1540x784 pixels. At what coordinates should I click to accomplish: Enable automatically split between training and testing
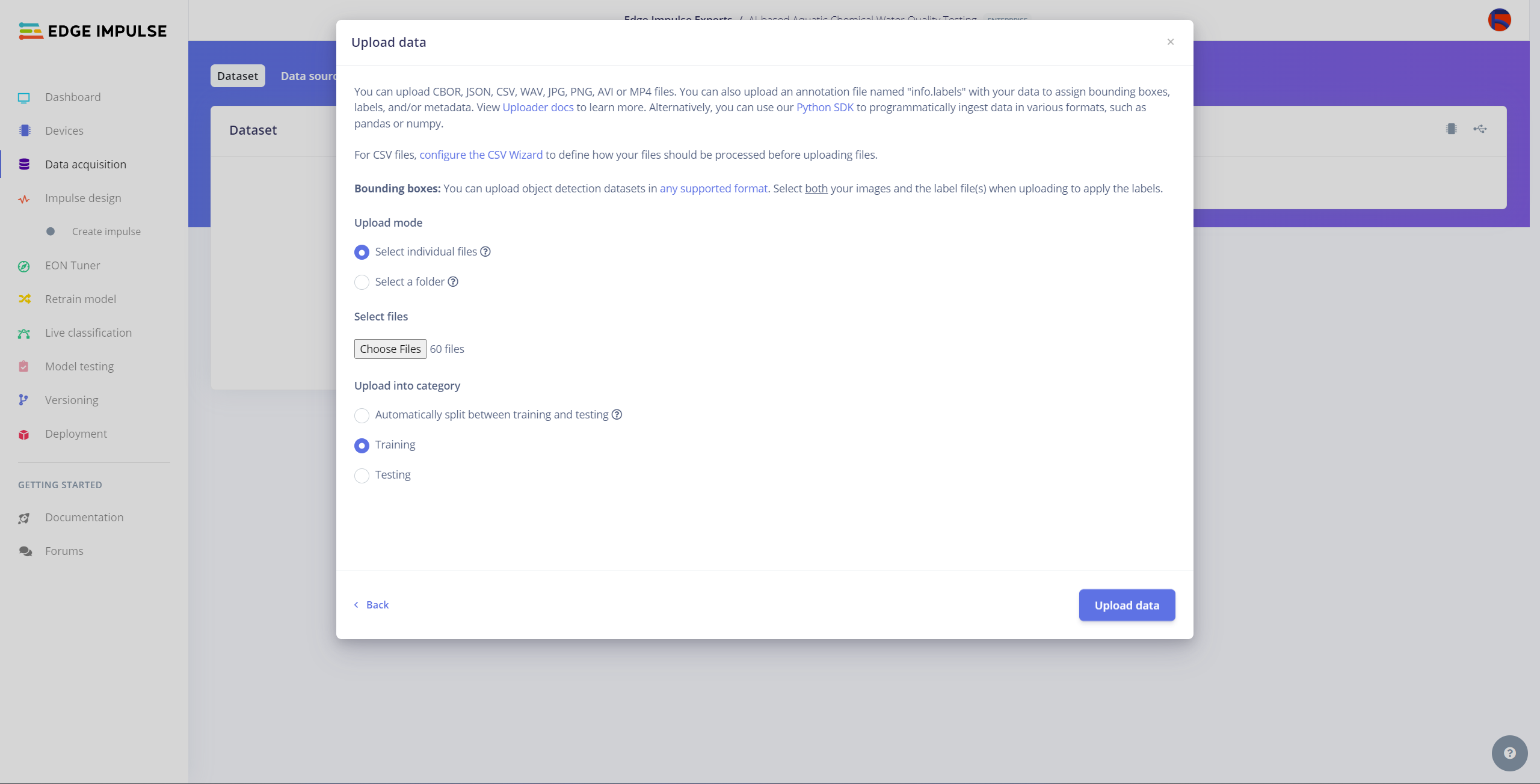coord(361,415)
